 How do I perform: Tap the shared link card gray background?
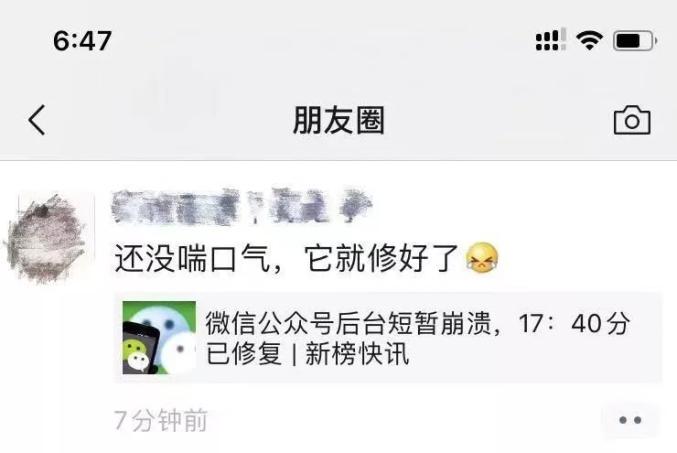coord(388,338)
